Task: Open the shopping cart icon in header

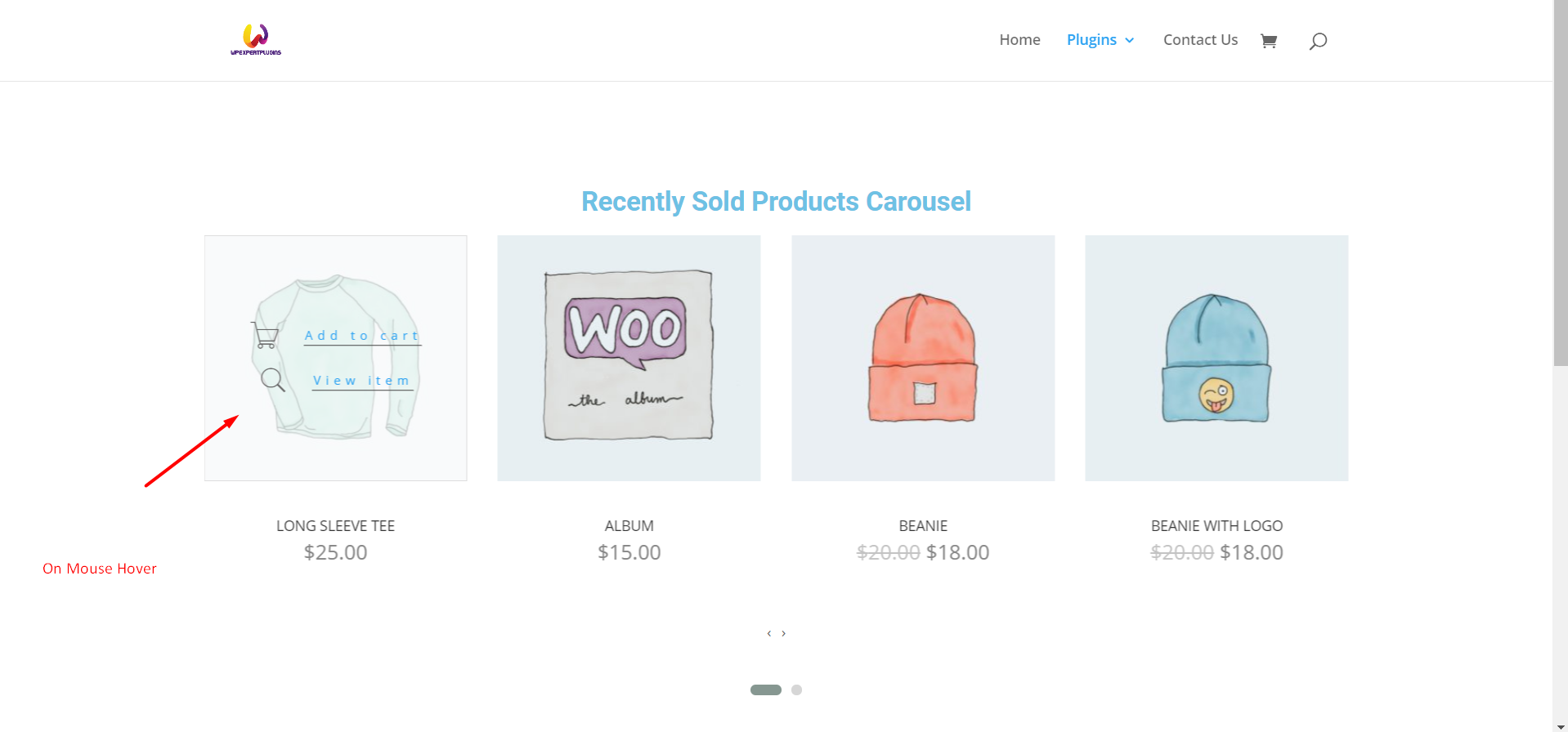Action: click(1268, 41)
